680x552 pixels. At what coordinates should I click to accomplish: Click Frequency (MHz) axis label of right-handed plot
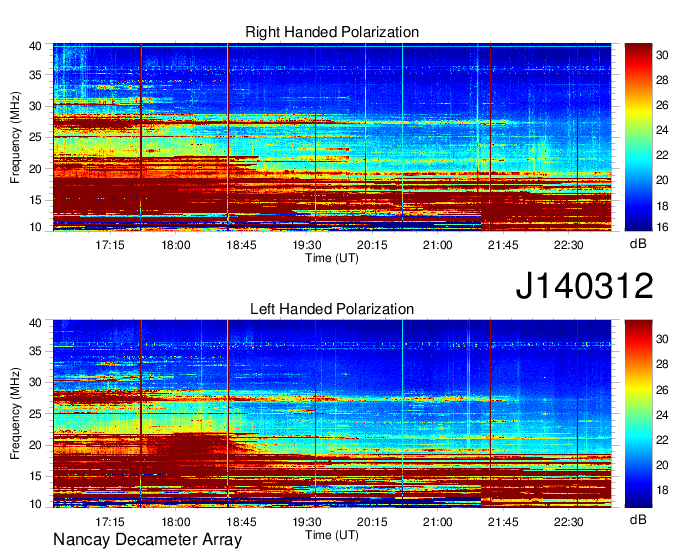(15, 137)
